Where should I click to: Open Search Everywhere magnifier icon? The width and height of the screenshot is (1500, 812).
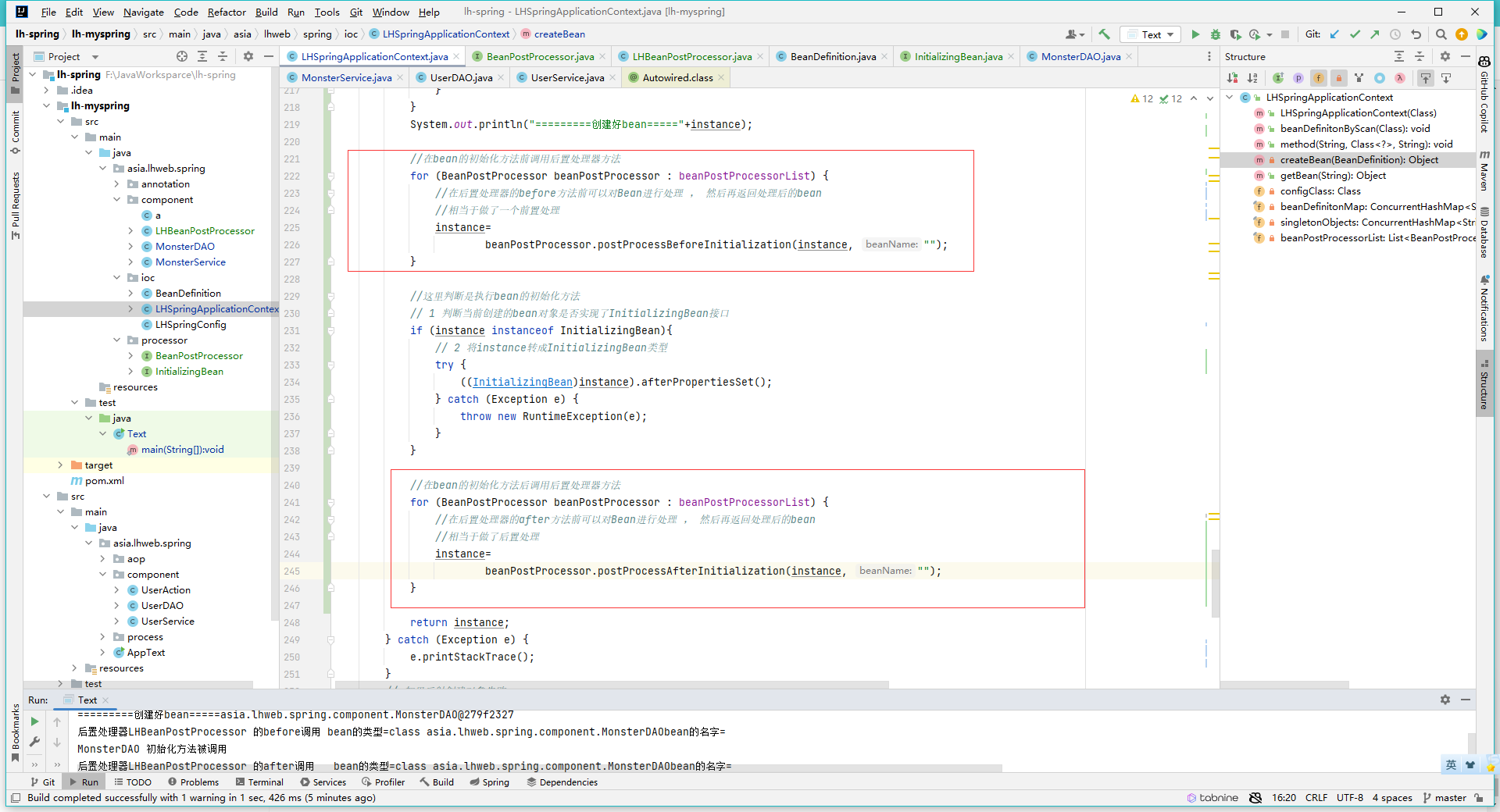[1441, 34]
